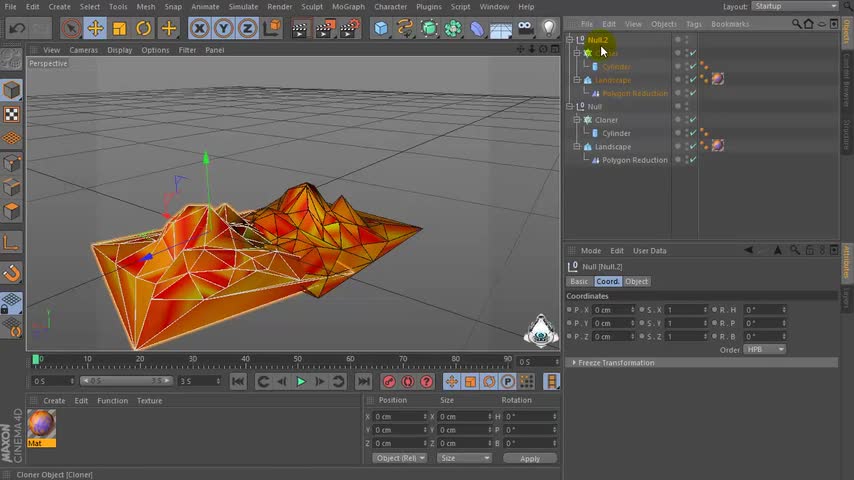
Task: Add a Cube primitive object
Action: (381, 29)
